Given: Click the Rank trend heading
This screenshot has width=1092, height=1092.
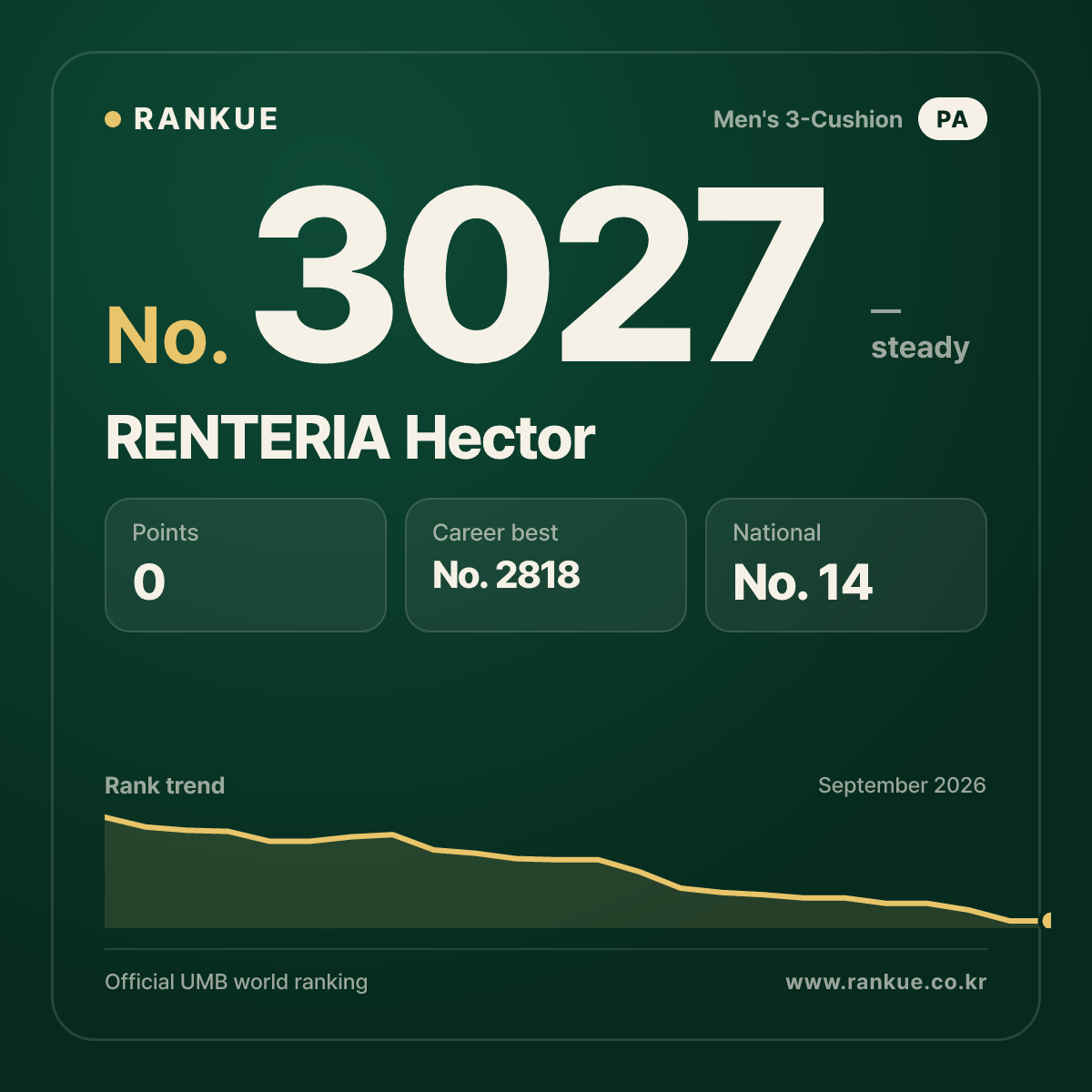Looking at the screenshot, I should [x=165, y=785].
